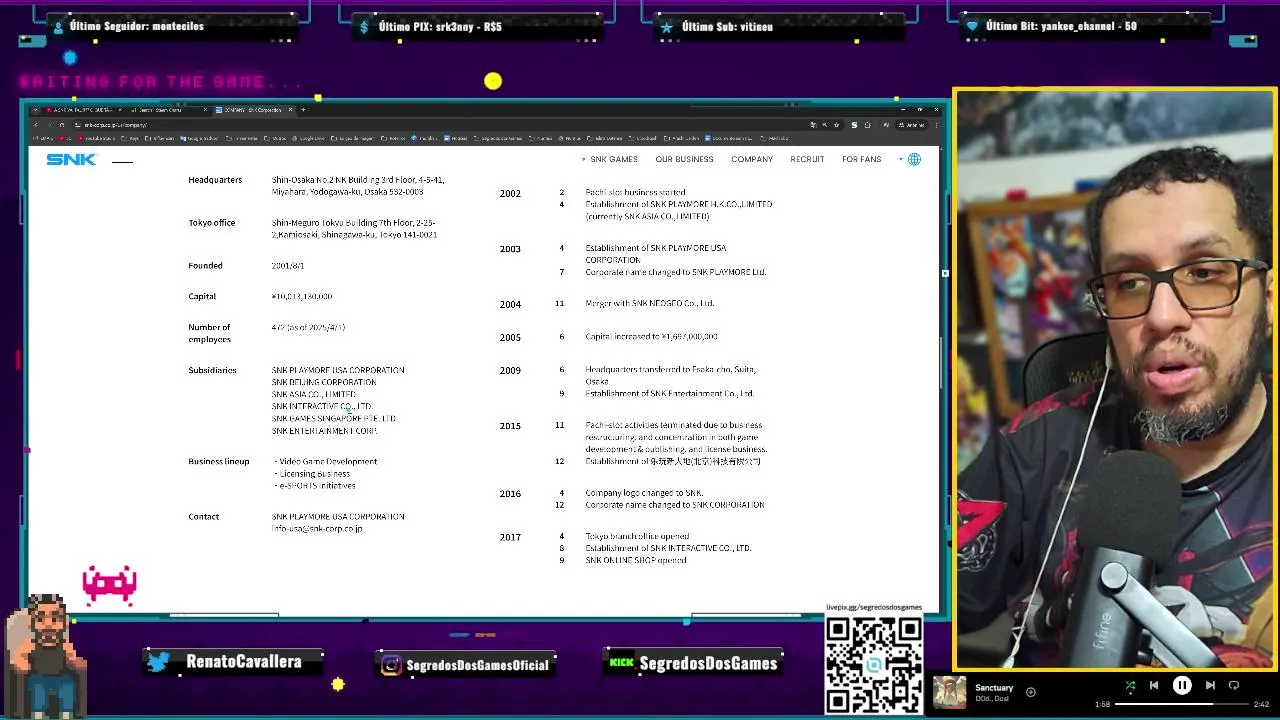
Task: Click the browser back arrow
Action: [36, 125]
